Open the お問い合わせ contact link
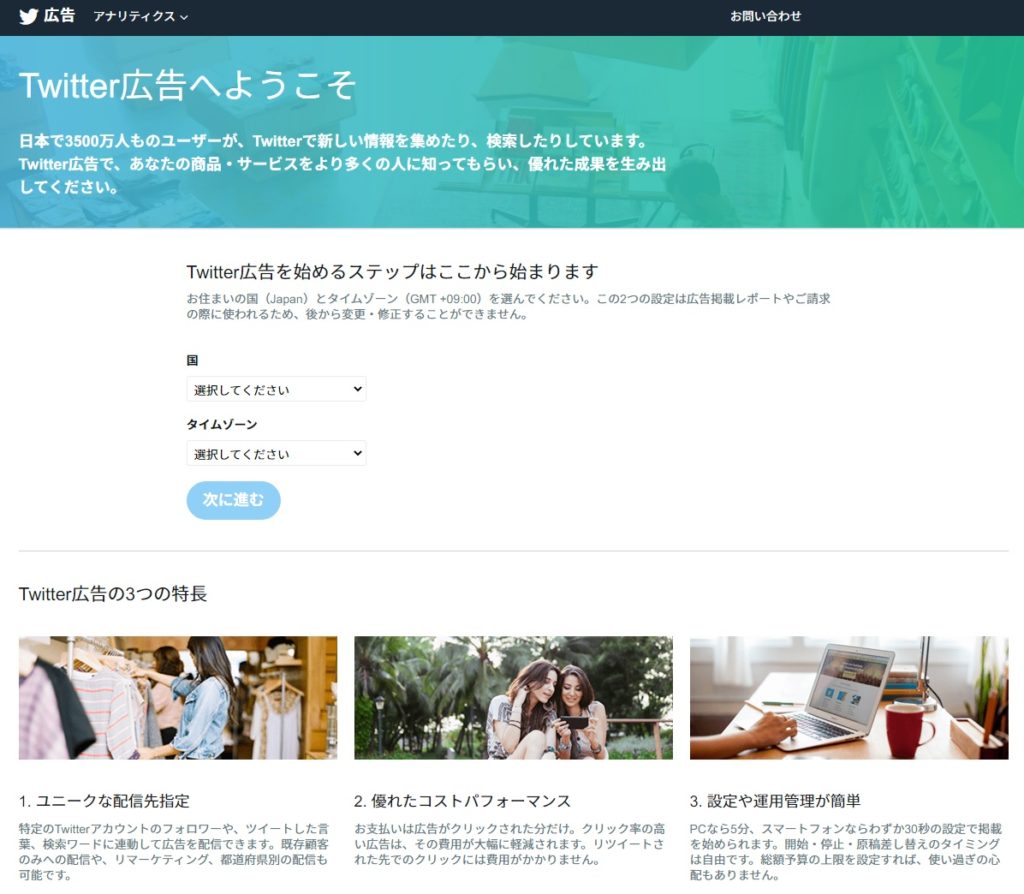Viewport: 1024px width, 894px height. 765,16
